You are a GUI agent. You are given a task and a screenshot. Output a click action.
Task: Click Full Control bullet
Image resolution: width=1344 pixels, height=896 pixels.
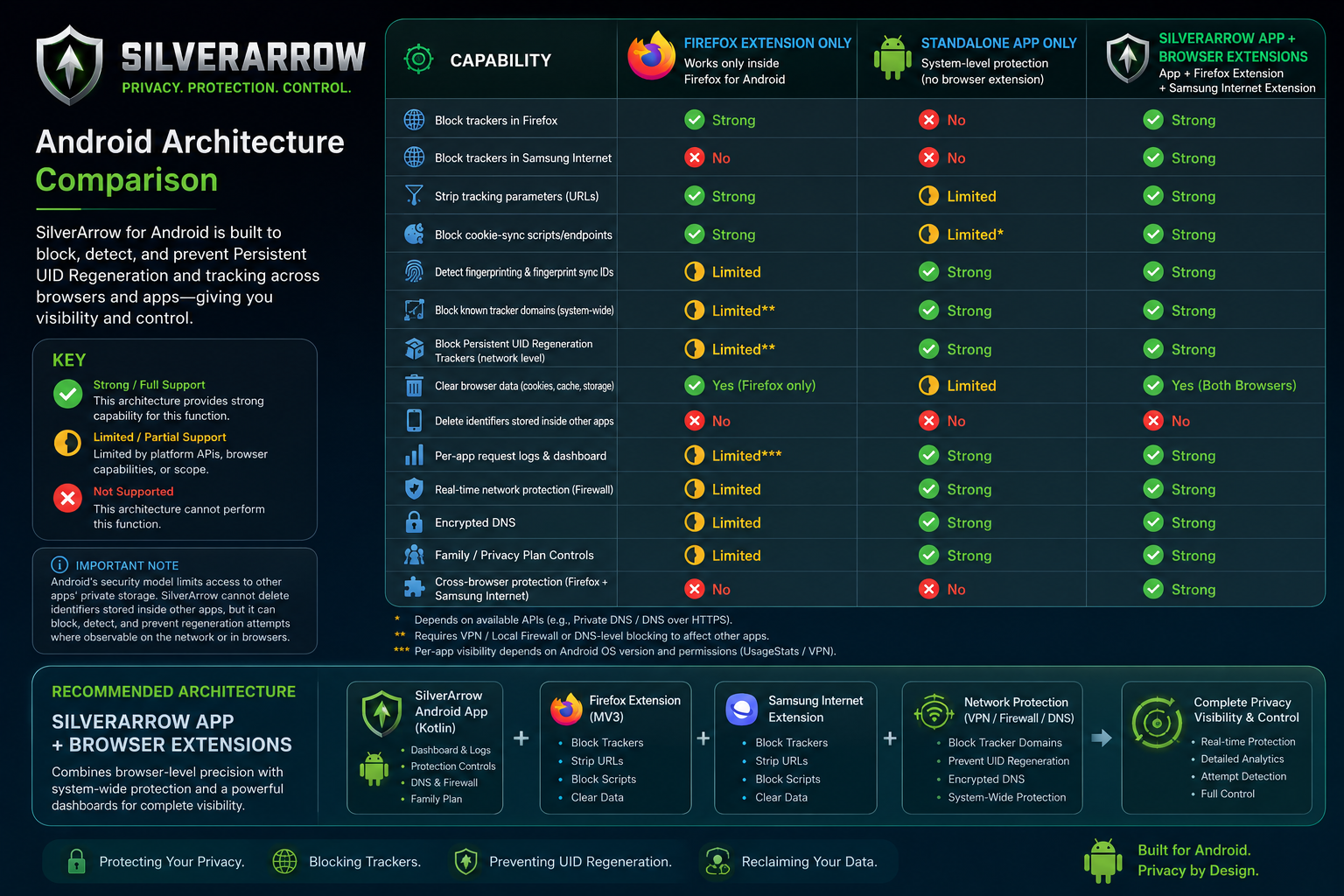click(1227, 794)
